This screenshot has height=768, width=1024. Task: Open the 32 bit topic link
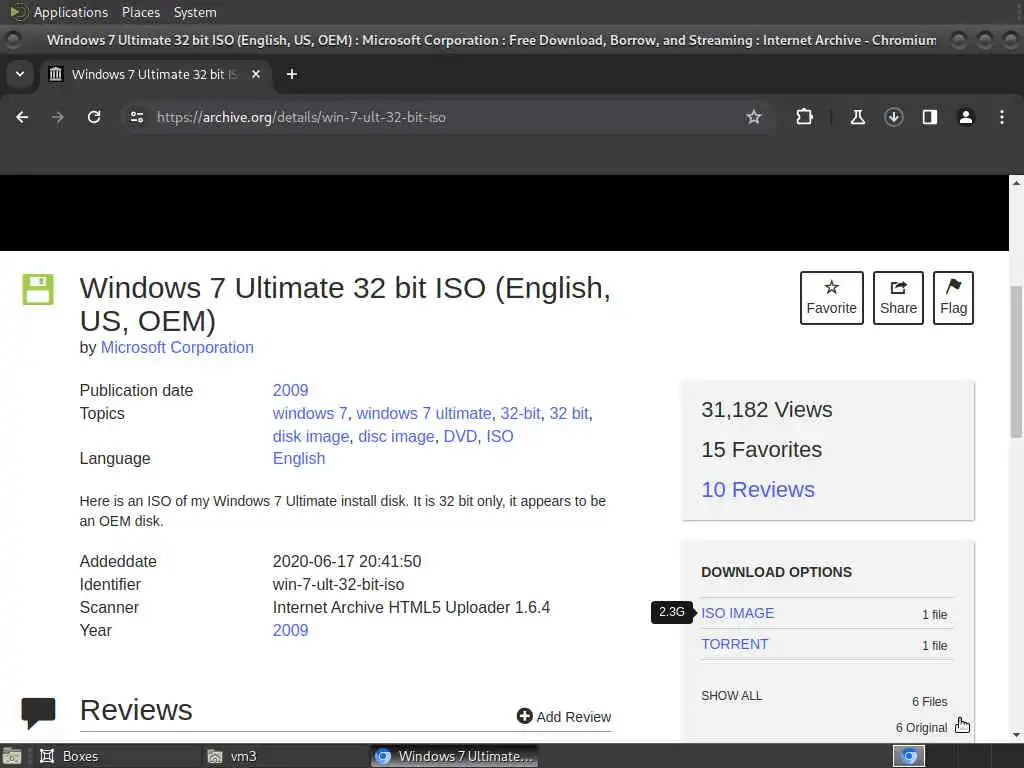pos(569,413)
